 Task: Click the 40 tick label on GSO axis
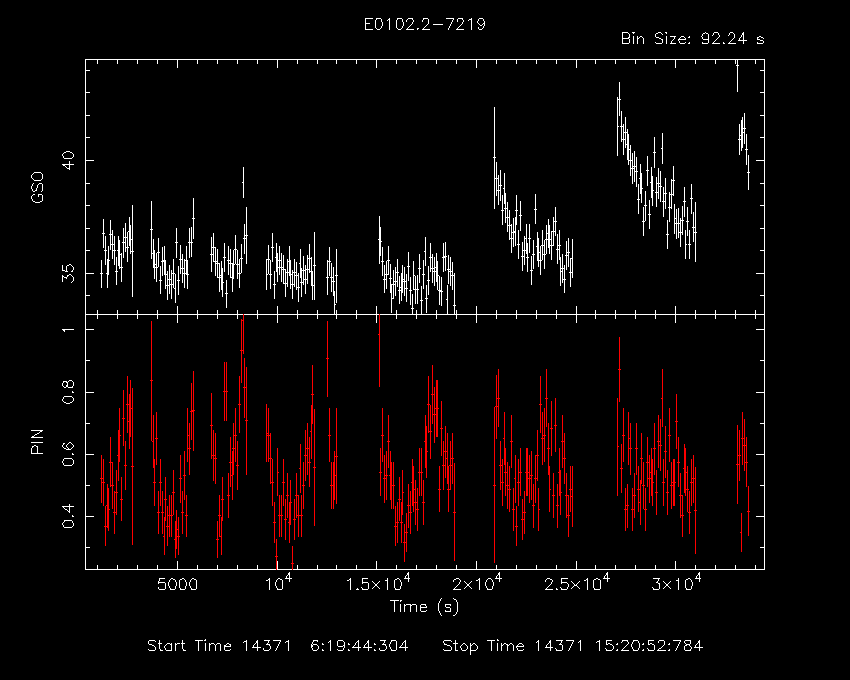click(x=68, y=161)
